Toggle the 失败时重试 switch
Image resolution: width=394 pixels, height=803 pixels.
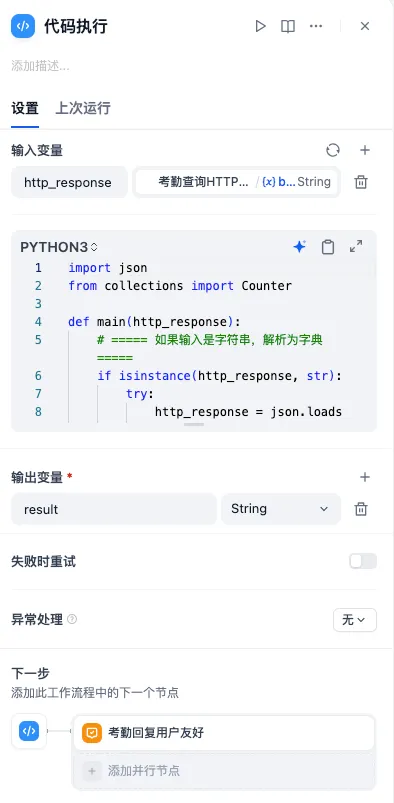363,561
